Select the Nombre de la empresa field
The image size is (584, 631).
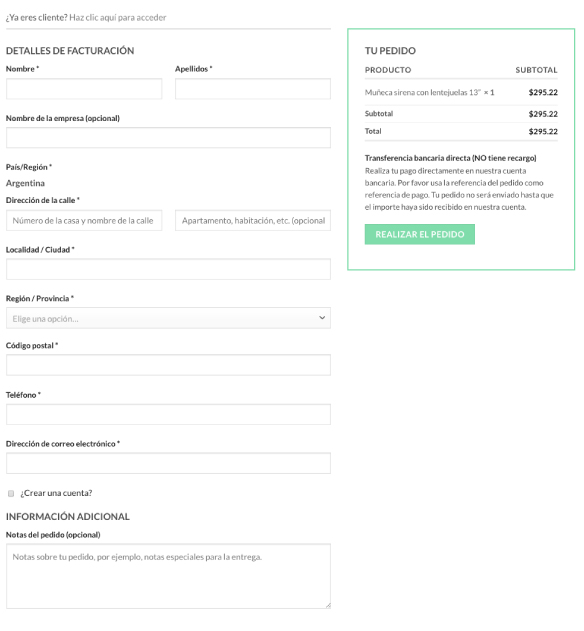[x=168, y=138]
